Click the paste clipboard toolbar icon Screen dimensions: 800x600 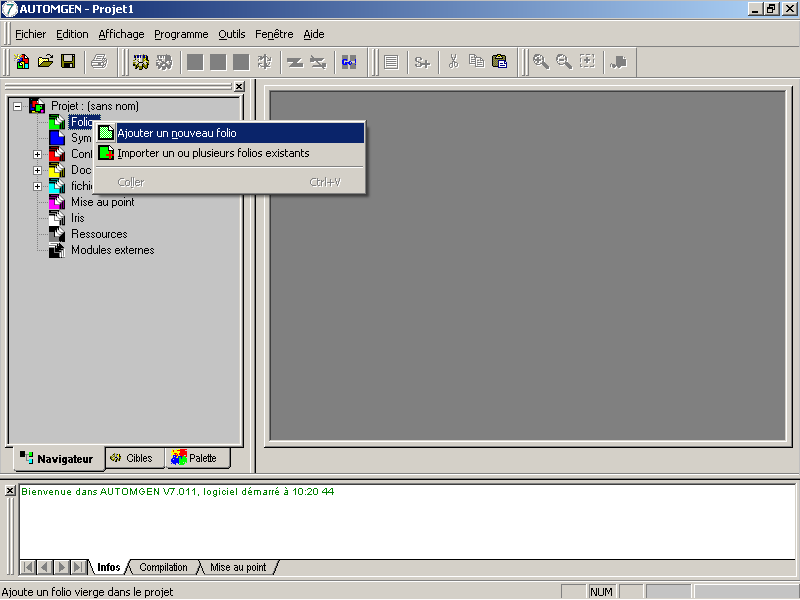coord(499,62)
